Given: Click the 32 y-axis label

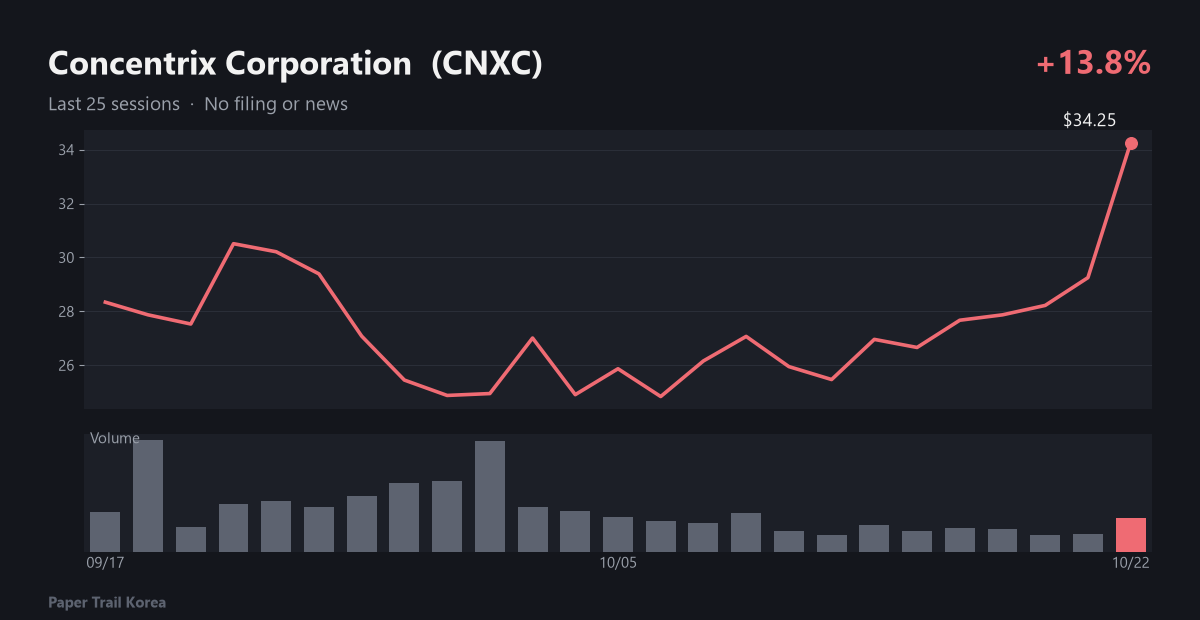Looking at the screenshot, I should pos(66,204).
